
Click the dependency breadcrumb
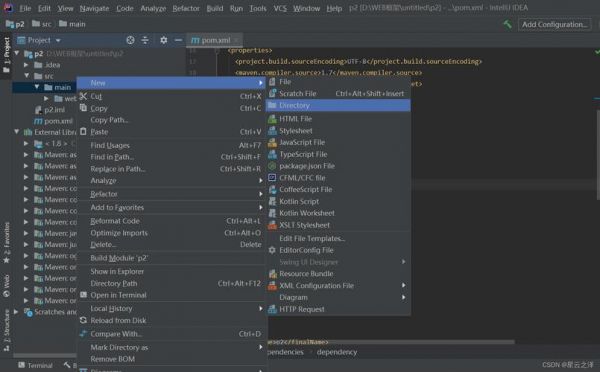337,352
